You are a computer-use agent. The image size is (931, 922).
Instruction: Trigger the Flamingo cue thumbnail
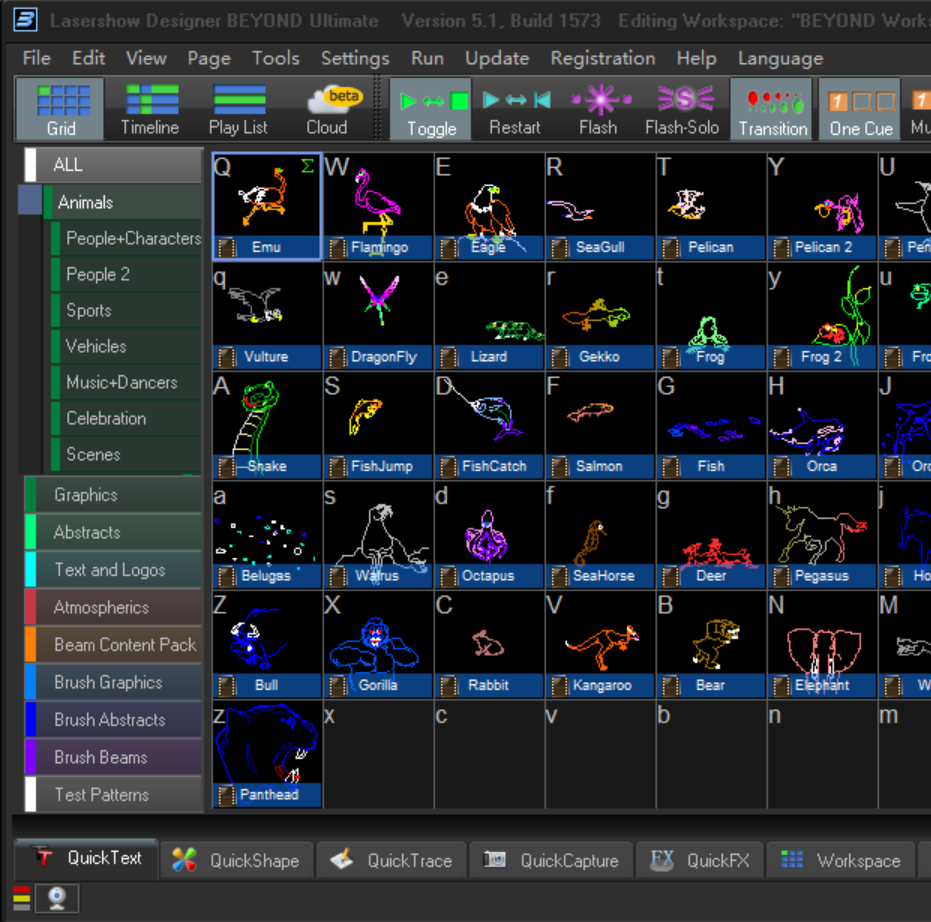point(378,205)
